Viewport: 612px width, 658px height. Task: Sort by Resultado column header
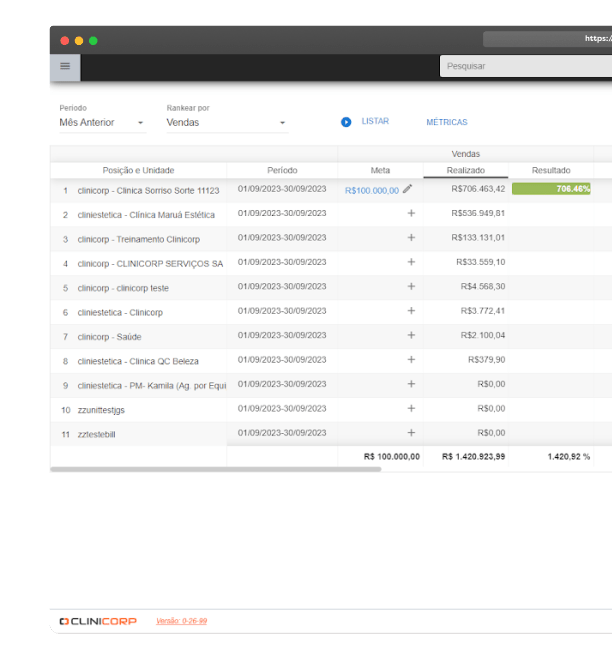[x=551, y=170]
